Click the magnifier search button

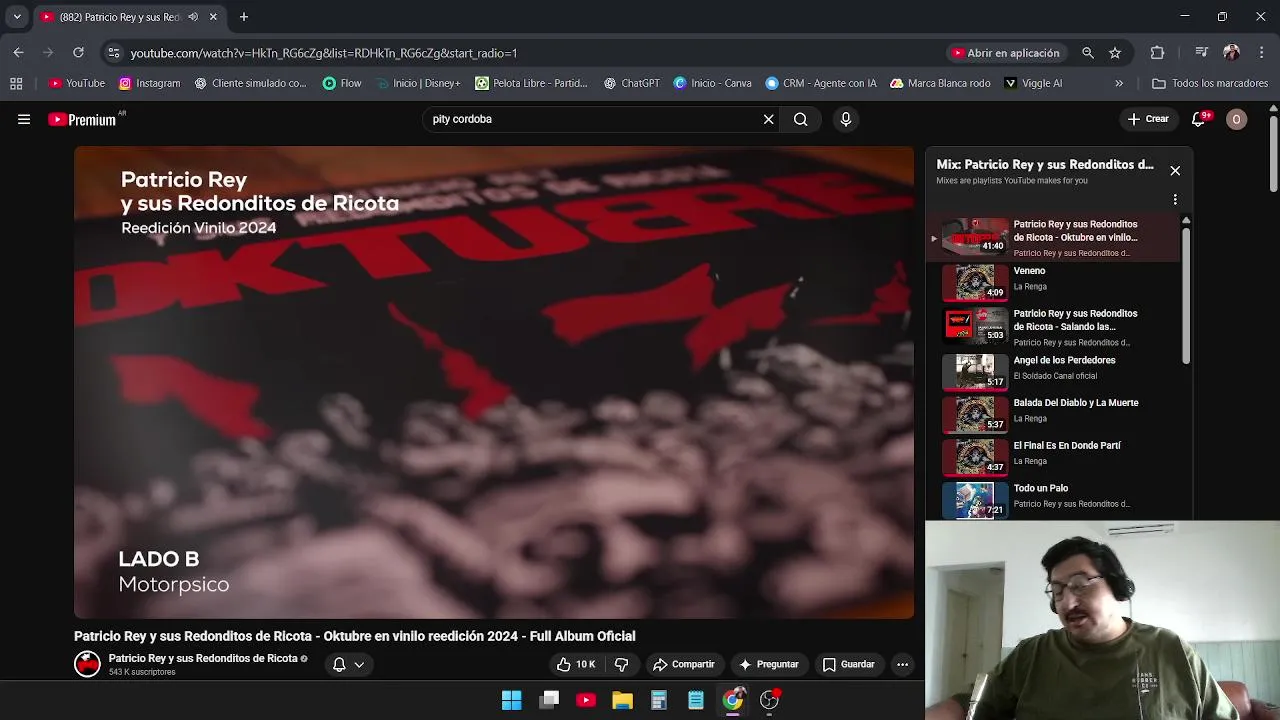800,119
